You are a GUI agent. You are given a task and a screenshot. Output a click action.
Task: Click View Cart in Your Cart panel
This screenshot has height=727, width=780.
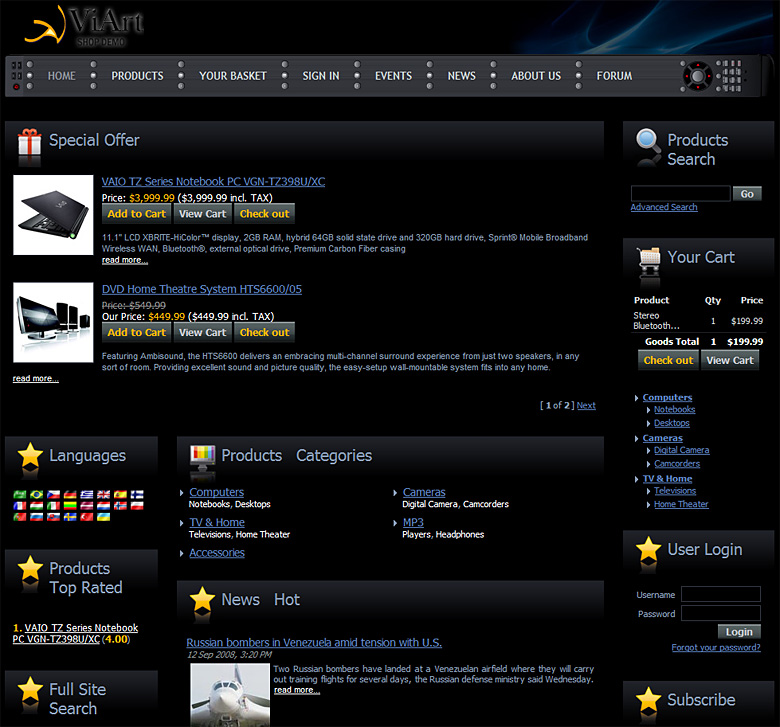coord(730,360)
